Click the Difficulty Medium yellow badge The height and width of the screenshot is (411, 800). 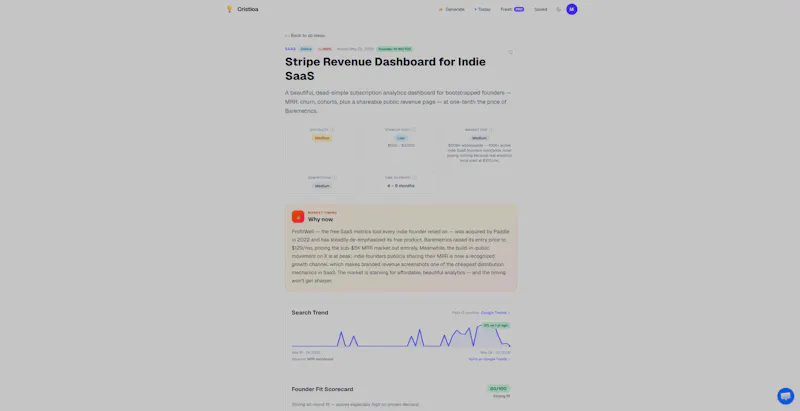[x=322, y=138]
